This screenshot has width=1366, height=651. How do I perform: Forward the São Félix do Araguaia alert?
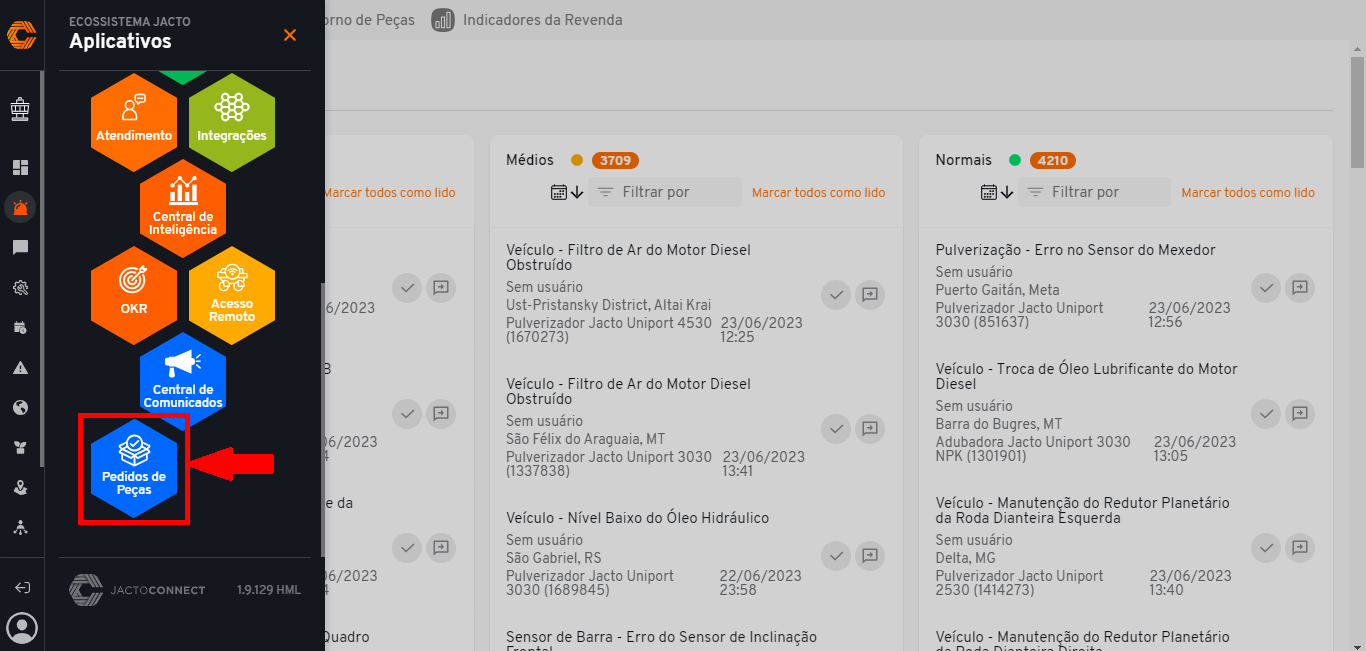coord(870,428)
